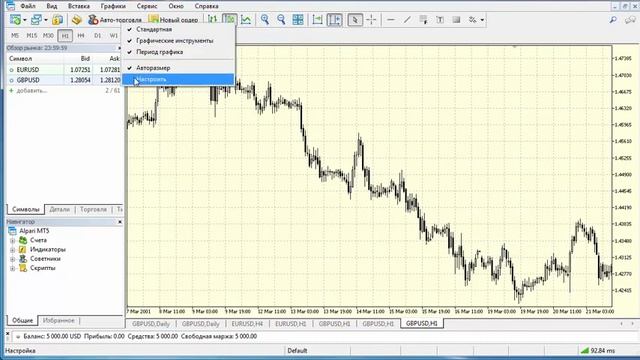
Task: Toggle Стандартная toolbar in context menu
Action: (178, 29)
